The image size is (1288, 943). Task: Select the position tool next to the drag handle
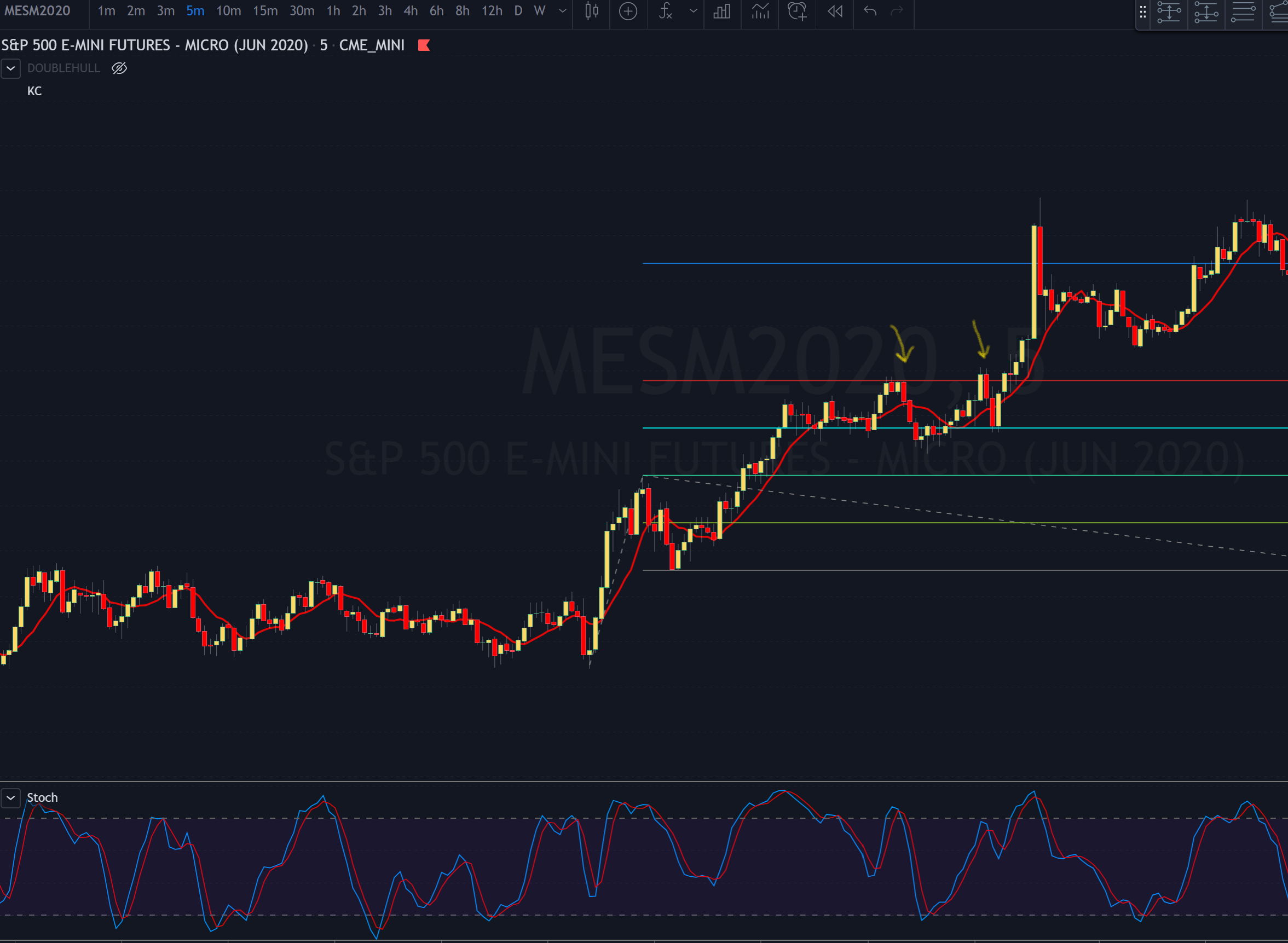1169,13
